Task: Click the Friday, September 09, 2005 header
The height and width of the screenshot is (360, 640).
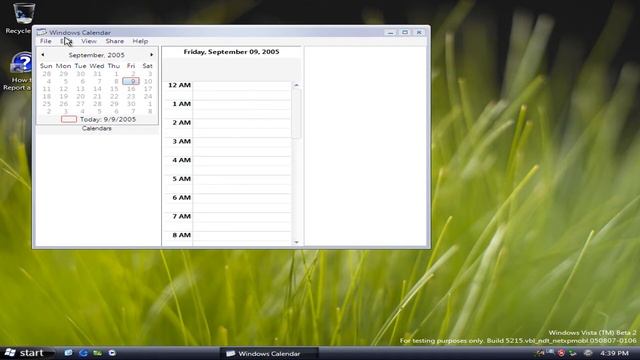Action: [231, 52]
